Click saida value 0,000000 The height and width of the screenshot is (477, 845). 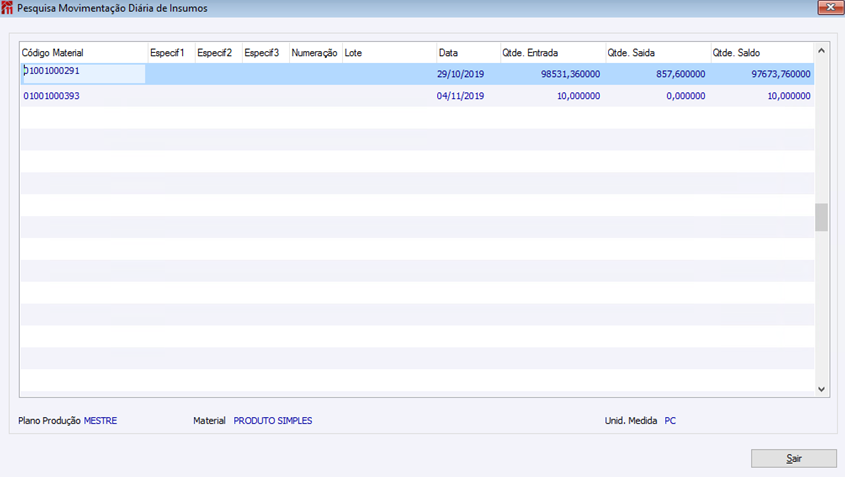pyautogui.click(x=685, y=96)
